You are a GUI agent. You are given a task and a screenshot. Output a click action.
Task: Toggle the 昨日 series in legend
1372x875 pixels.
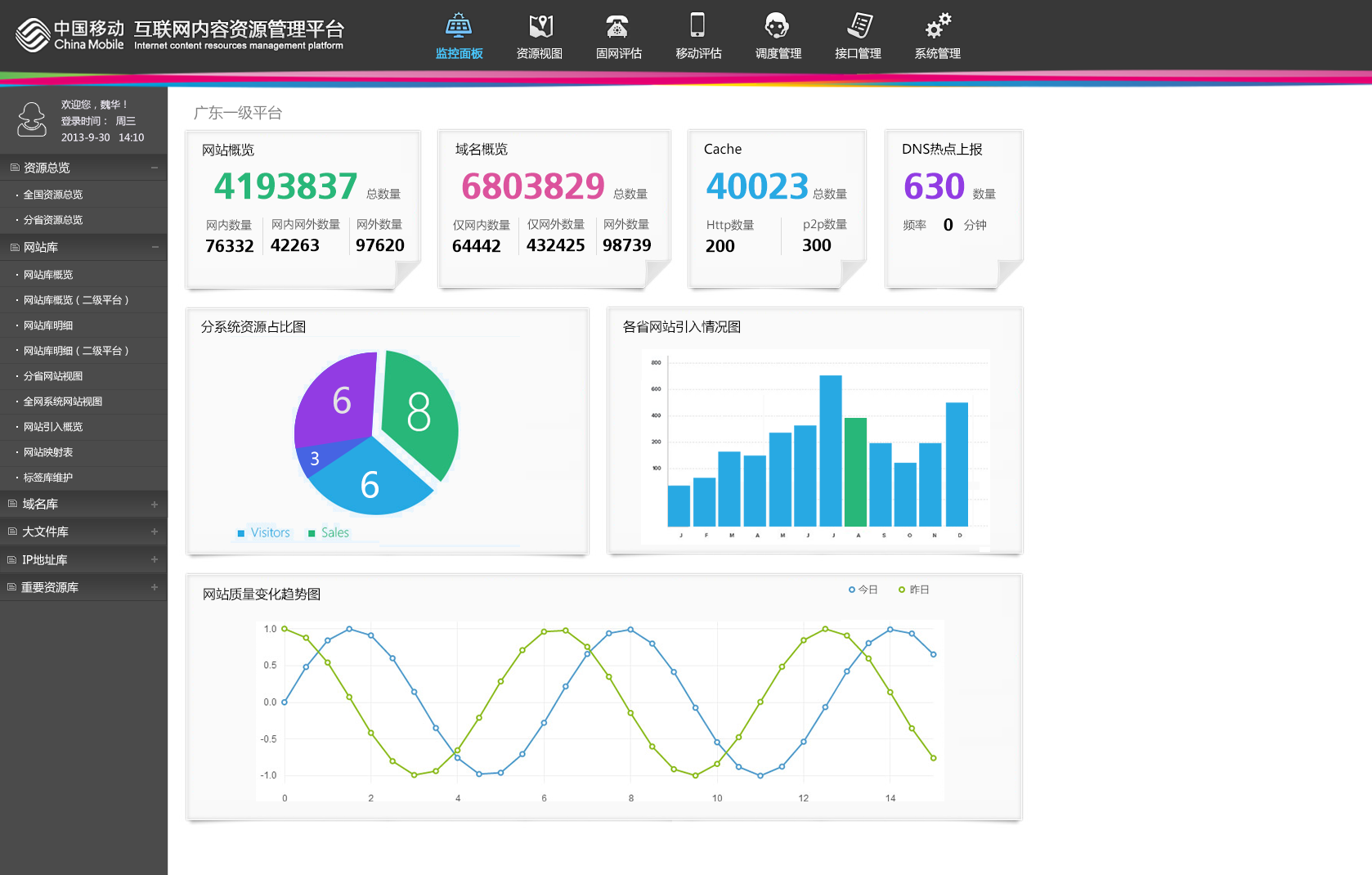[913, 590]
